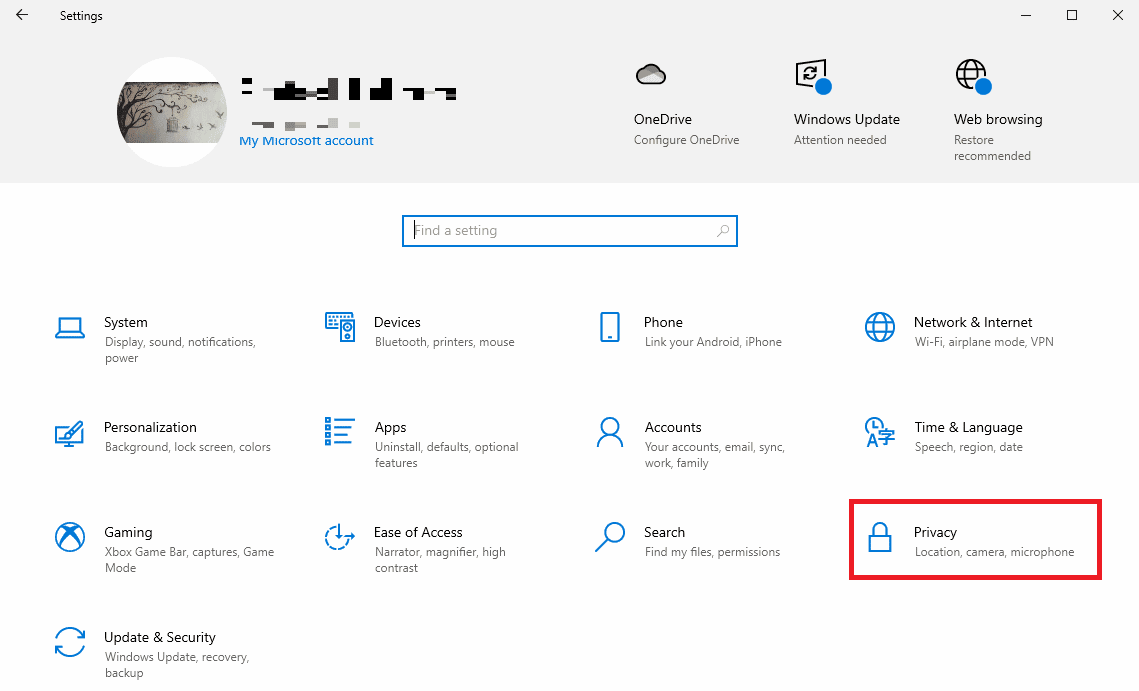Open the System settings title
This screenshot has width=1139, height=691.
(x=126, y=322)
